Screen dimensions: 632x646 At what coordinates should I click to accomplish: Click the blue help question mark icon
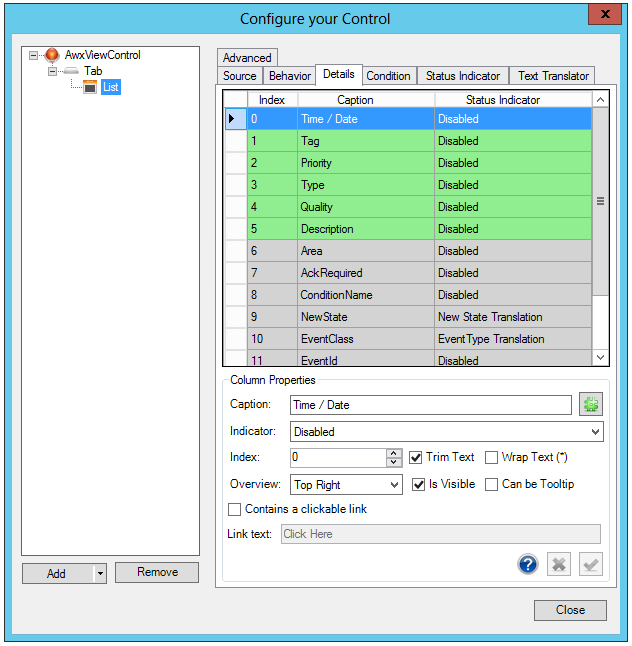[x=528, y=565]
